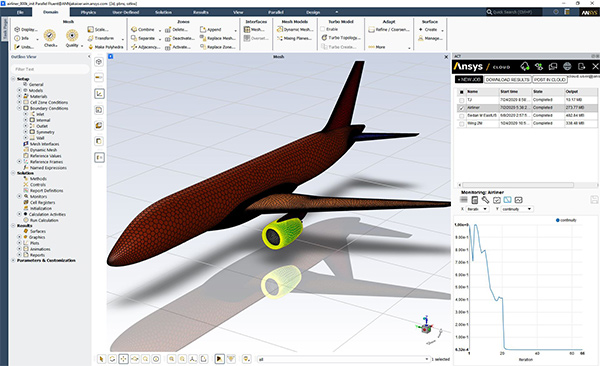600x366 pixels.
Task: Collapse the Boundary Conditions tree node
Action: tap(19, 108)
